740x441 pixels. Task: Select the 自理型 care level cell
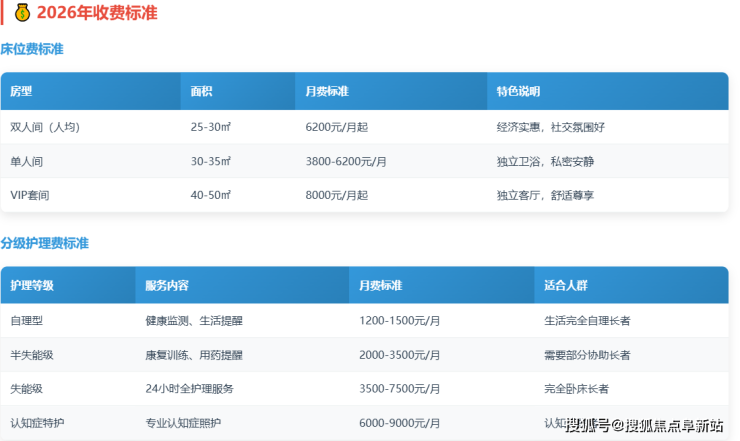26,321
